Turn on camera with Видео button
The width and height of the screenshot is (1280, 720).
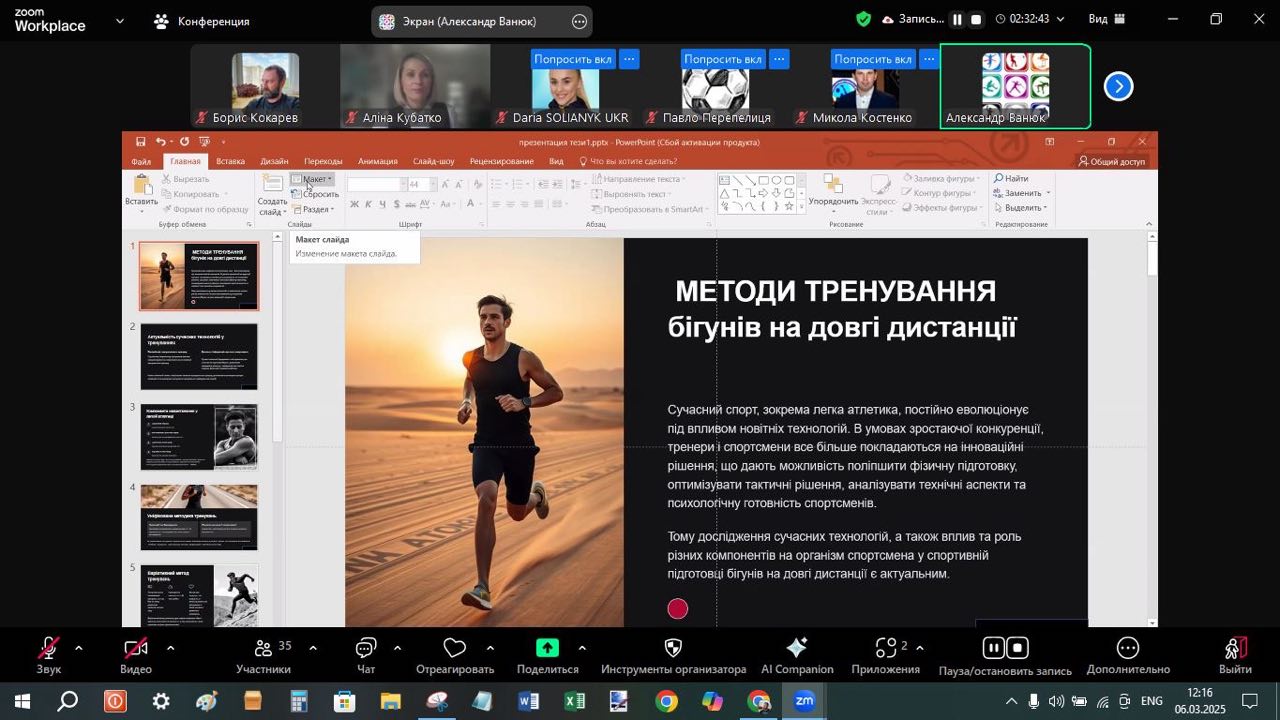point(136,648)
